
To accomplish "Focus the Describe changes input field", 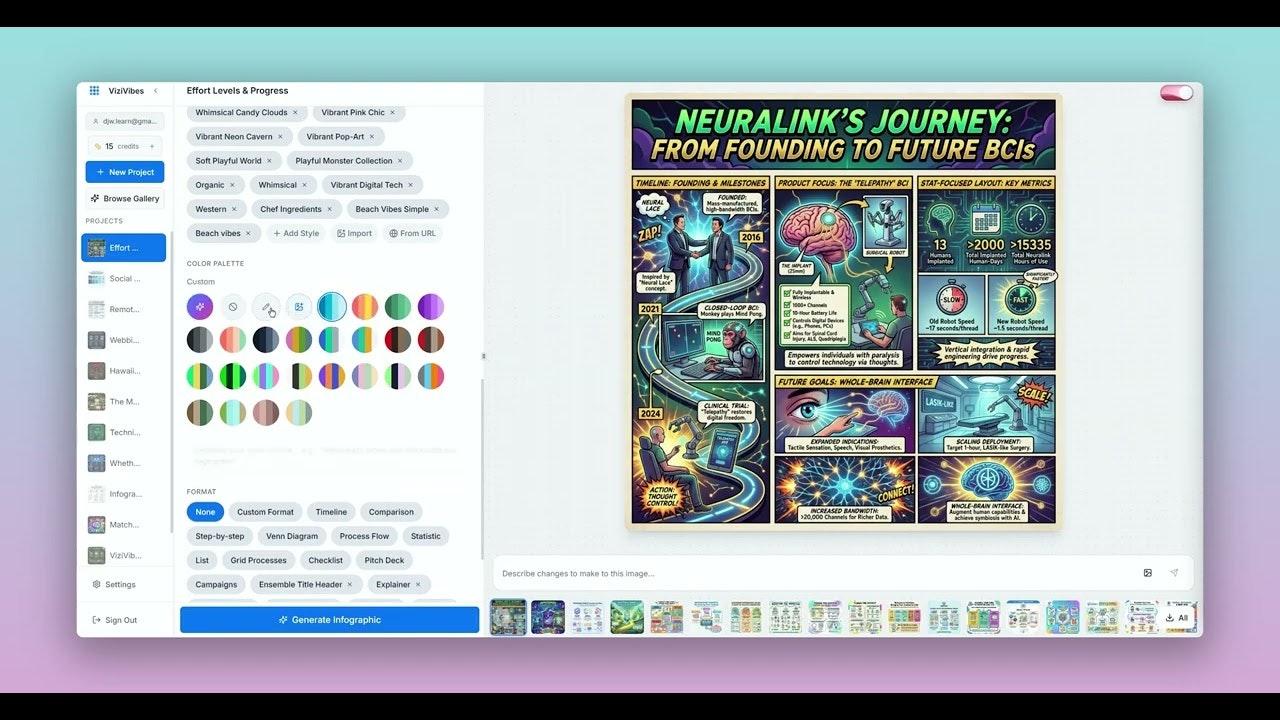I will [815, 573].
